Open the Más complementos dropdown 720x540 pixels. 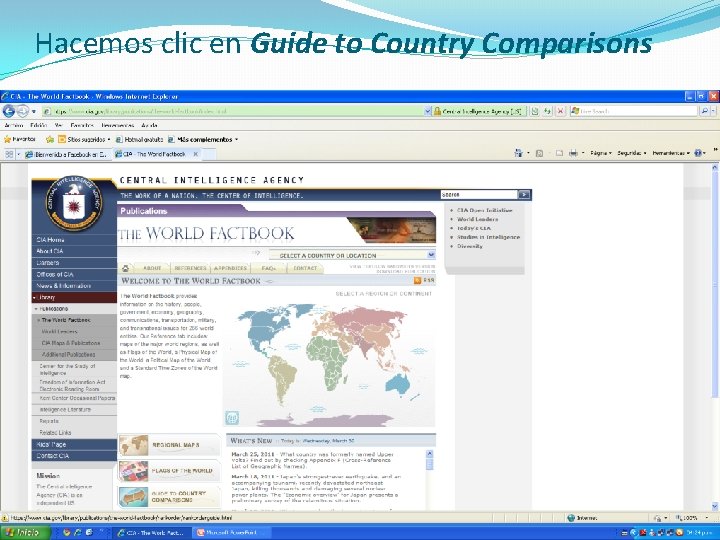pyautogui.click(x=203, y=139)
